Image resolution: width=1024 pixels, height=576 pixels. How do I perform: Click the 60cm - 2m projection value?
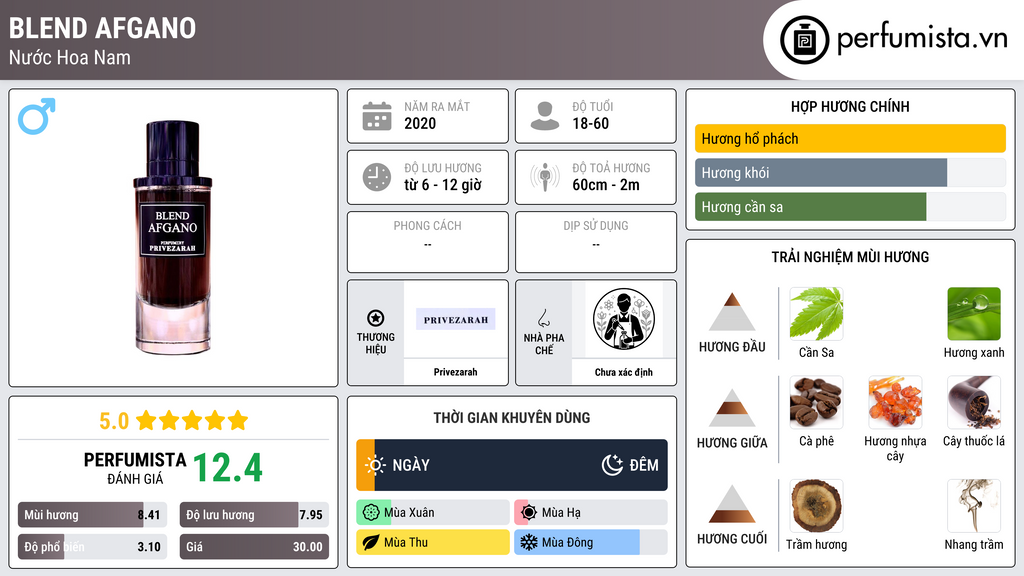[x=606, y=185]
